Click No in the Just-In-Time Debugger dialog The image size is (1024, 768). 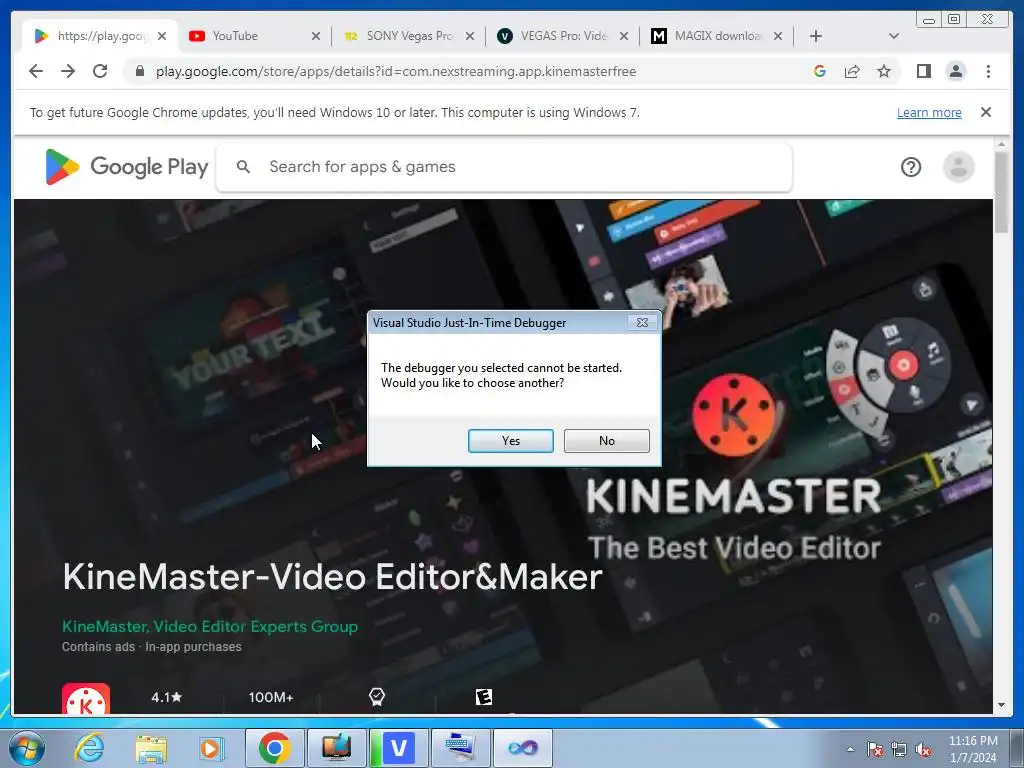(607, 441)
